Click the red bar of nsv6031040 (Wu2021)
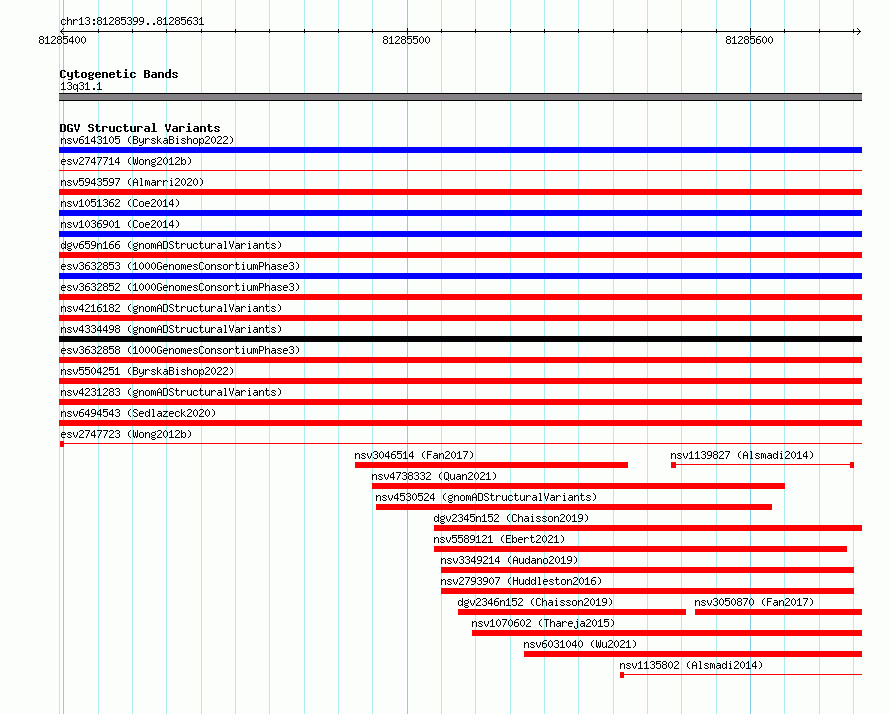The height and width of the screenshot is (714, 890). 693,654
